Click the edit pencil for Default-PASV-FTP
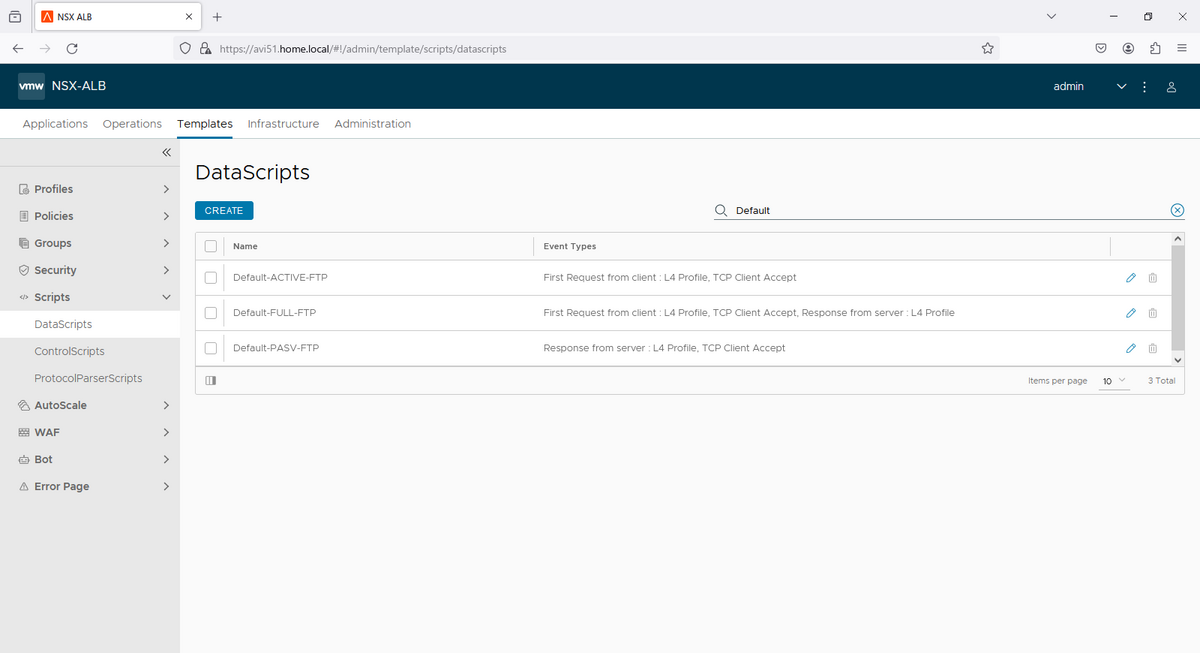1200x653 pixels. pyautogui.click(x=1131, y=347)
